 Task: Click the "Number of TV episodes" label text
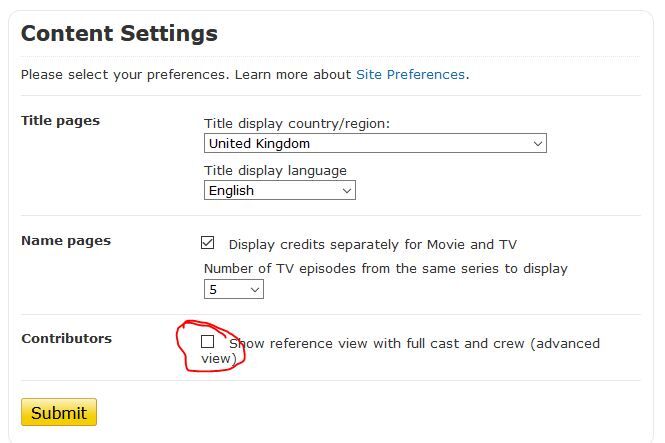click(x=385, y=268)
